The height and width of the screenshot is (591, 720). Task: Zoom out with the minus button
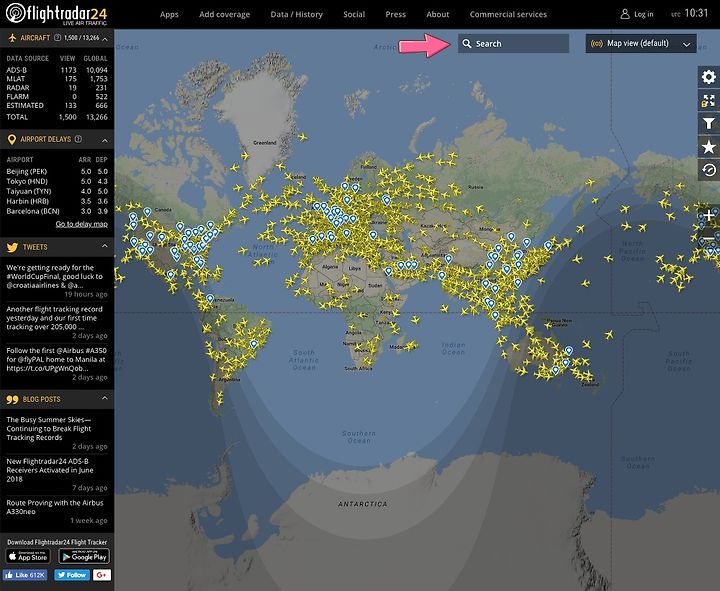tap(709, 239)
